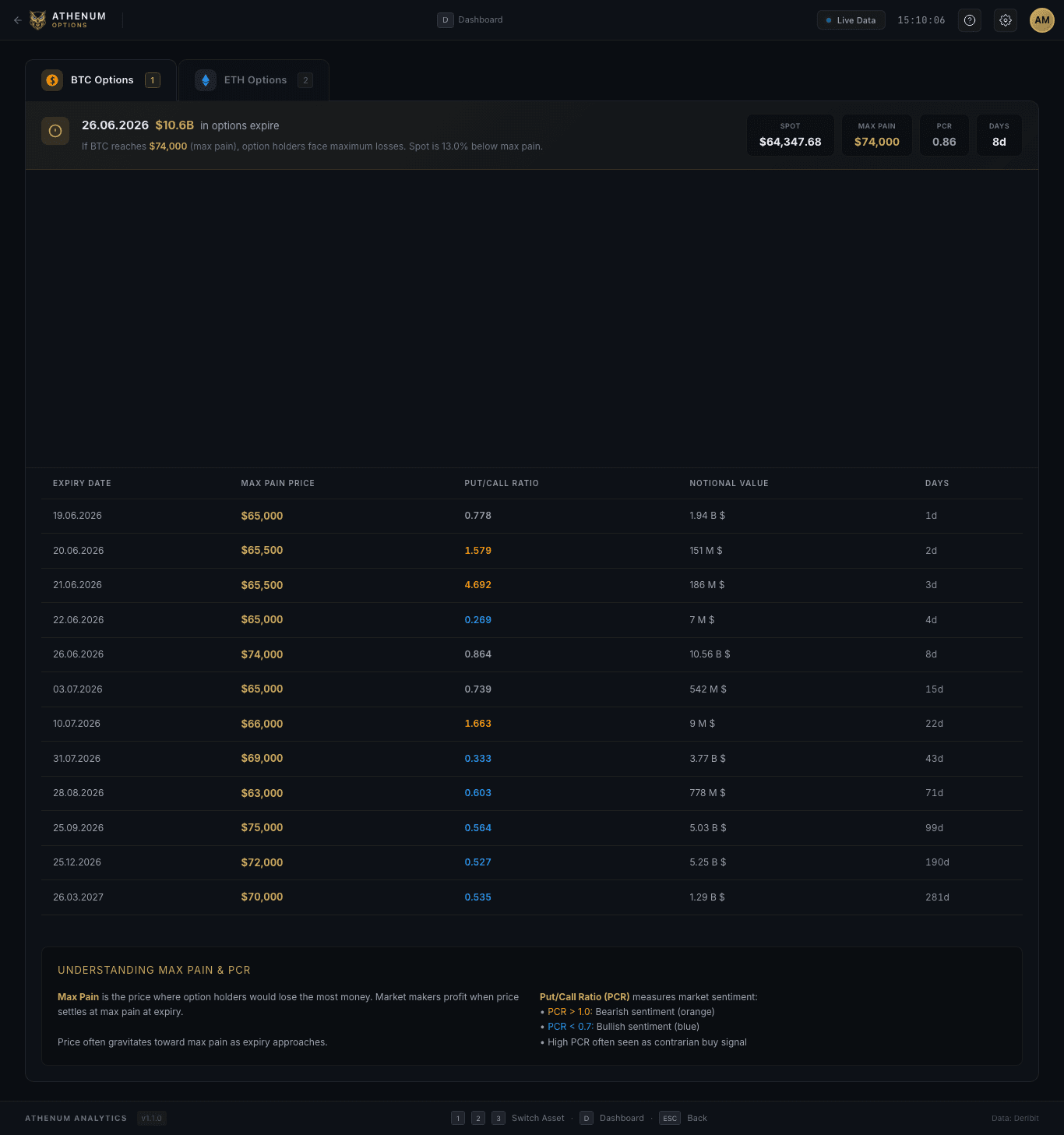The image size is (1064, 1135).
Task: Click the Athenum owl logo
Action: [x=37, y=20]
